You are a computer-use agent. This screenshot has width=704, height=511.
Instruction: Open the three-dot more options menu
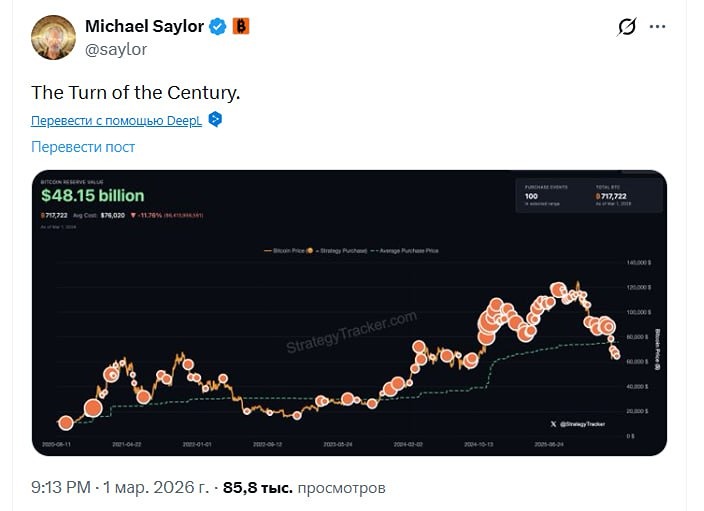(x=657, y=27)
